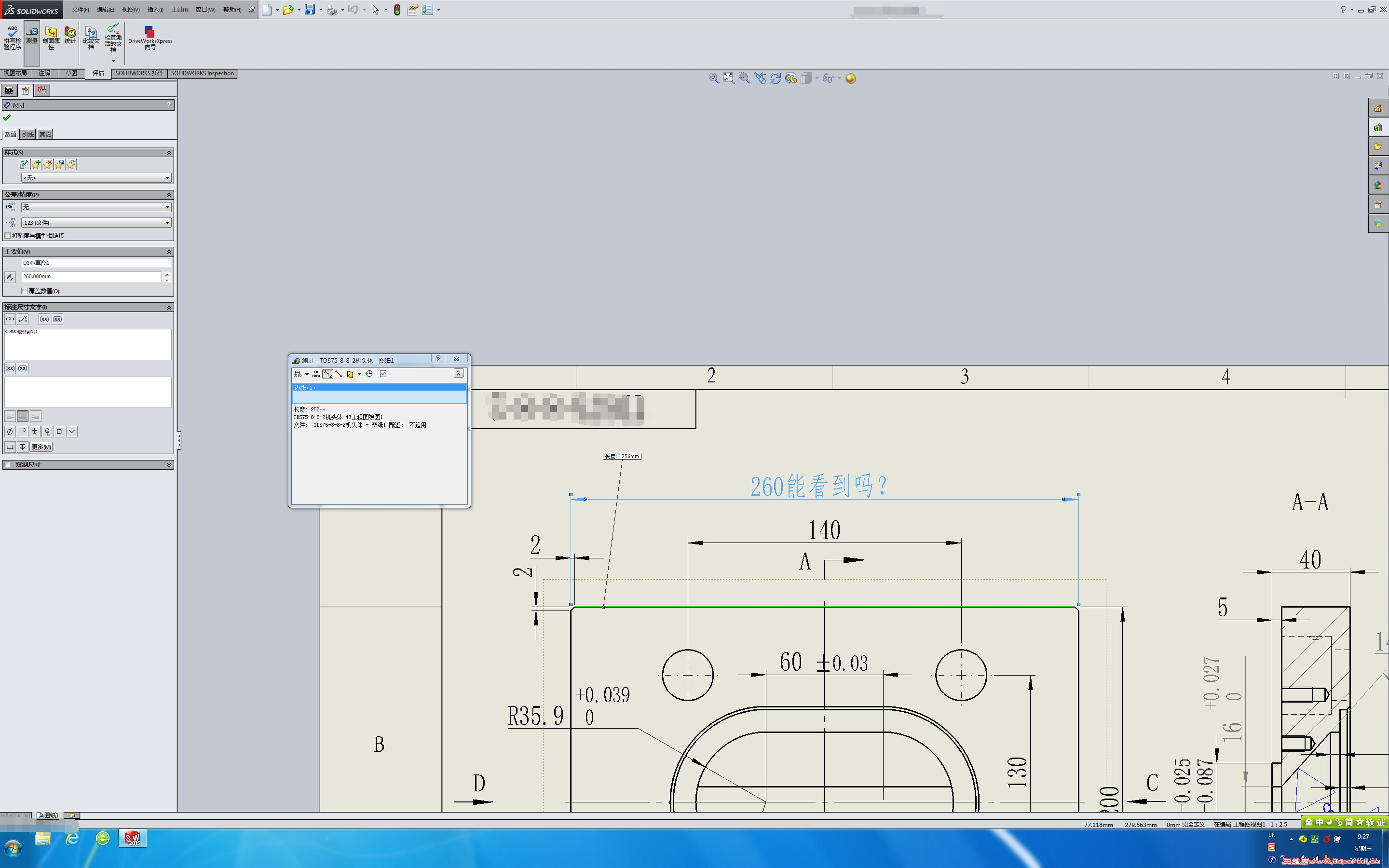Screen dimensions: 1389x868
Task: Open the .123 (文件) precision dropdown
Action: tap(96, 223)
